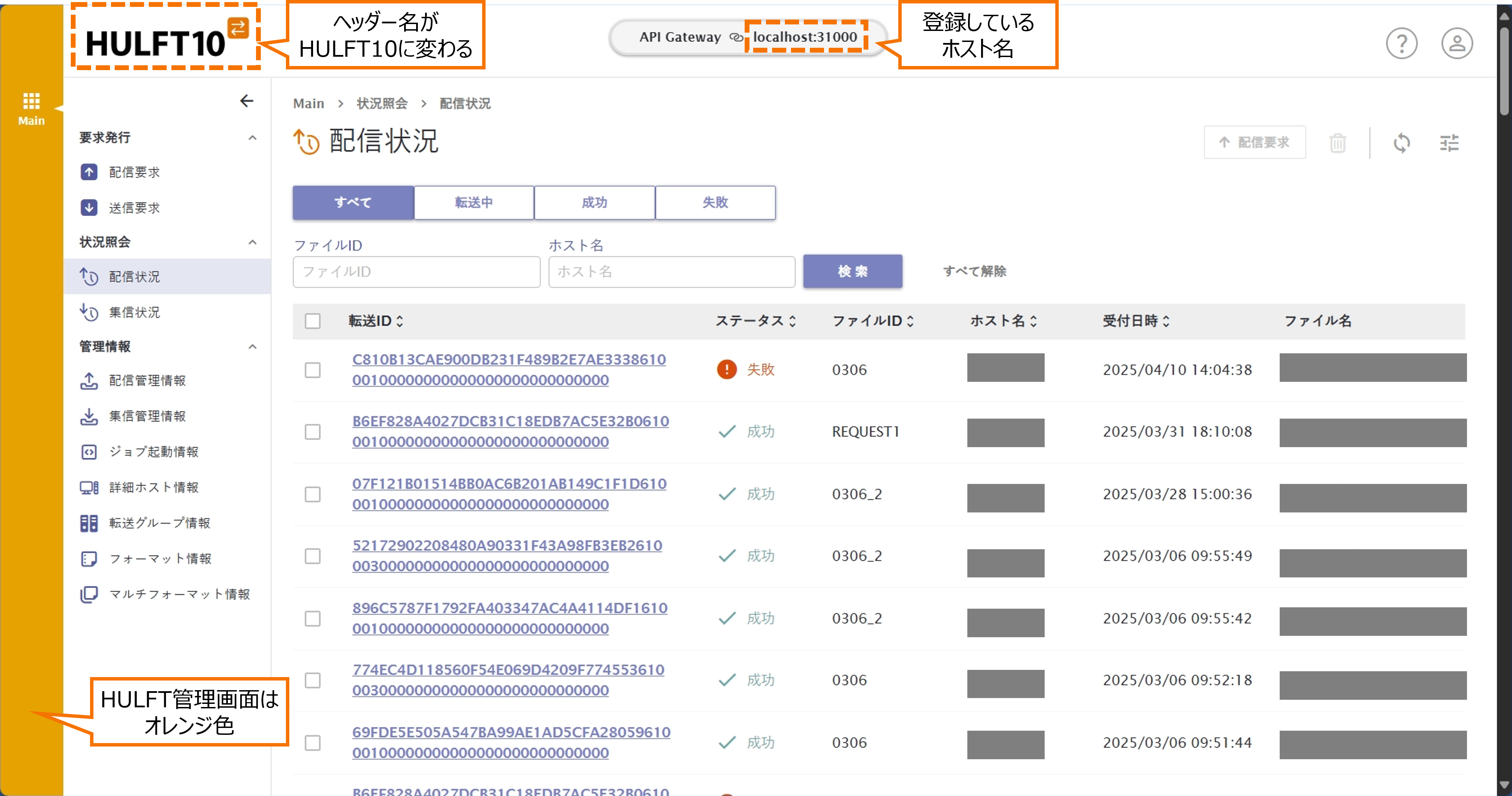1512x796 pixels.
Task: Collapse the 要求発行 section
Action: click(252, 138)
